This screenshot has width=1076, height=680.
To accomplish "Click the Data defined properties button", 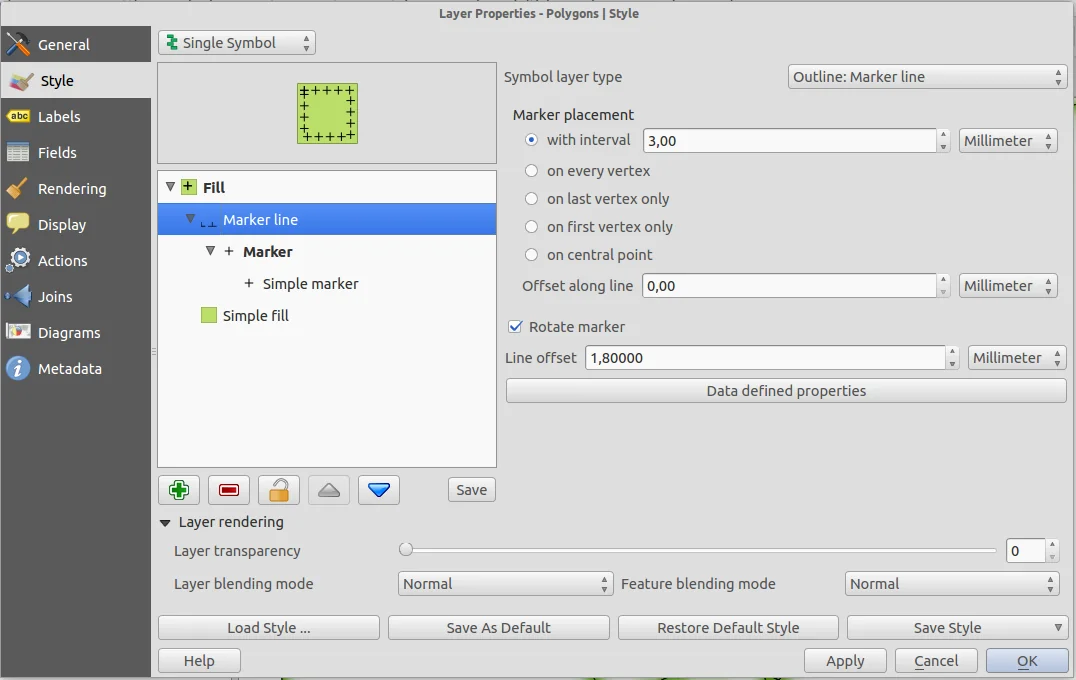I will (786, 391).
